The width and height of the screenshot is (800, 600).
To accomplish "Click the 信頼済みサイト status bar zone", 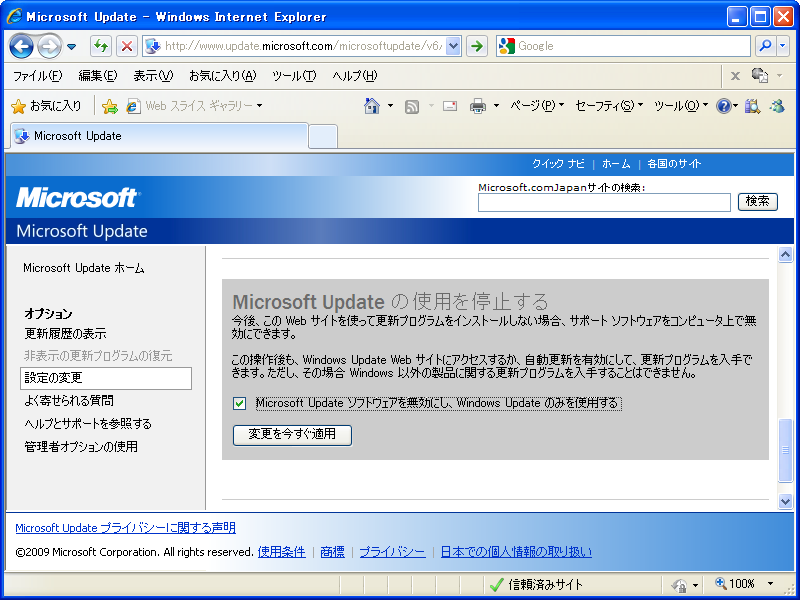I will 535,585.
